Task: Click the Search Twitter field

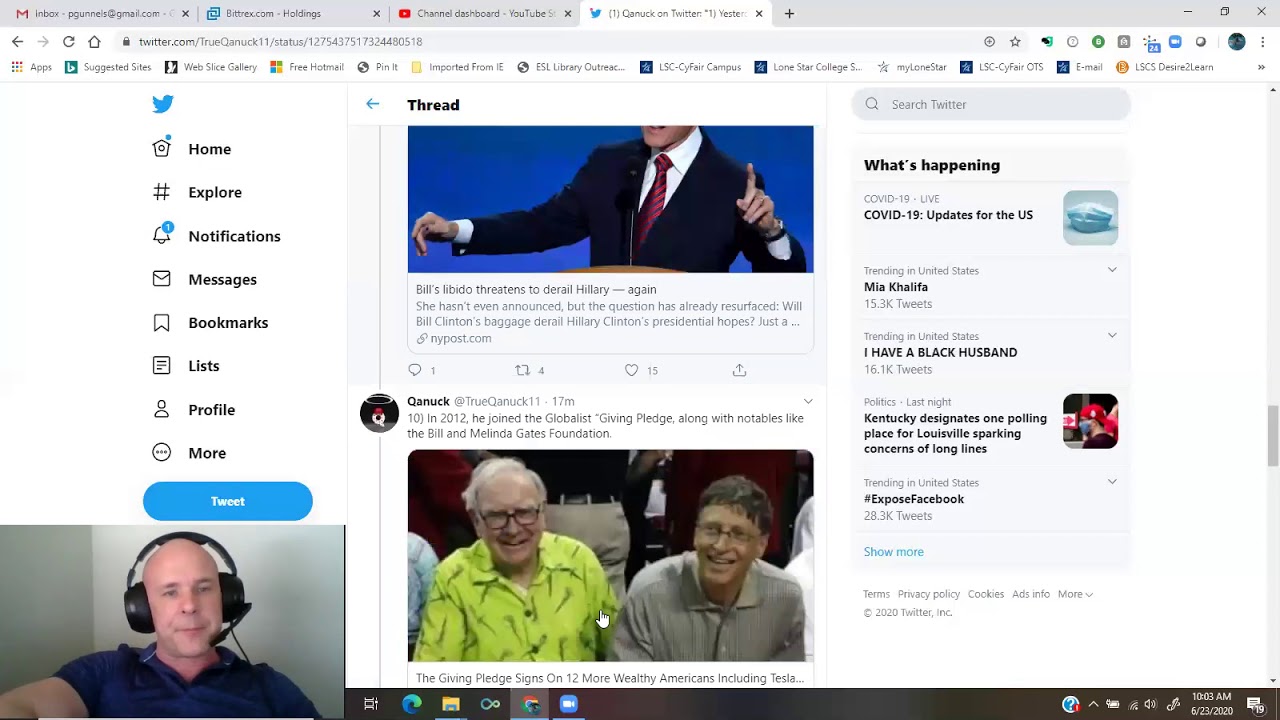Action: 991,104
